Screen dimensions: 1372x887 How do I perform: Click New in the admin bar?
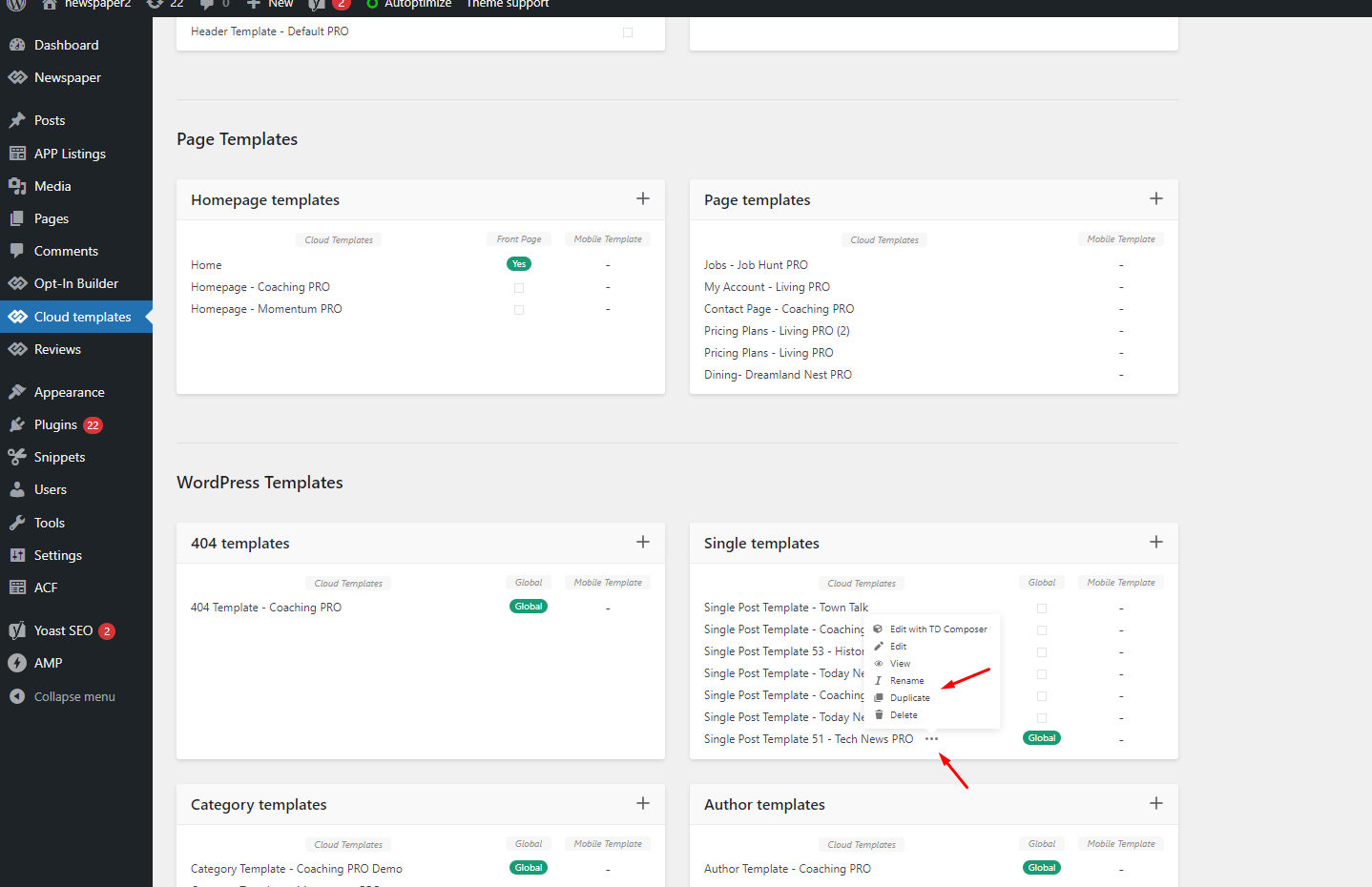pyautogui.click(x=270, y=5)
